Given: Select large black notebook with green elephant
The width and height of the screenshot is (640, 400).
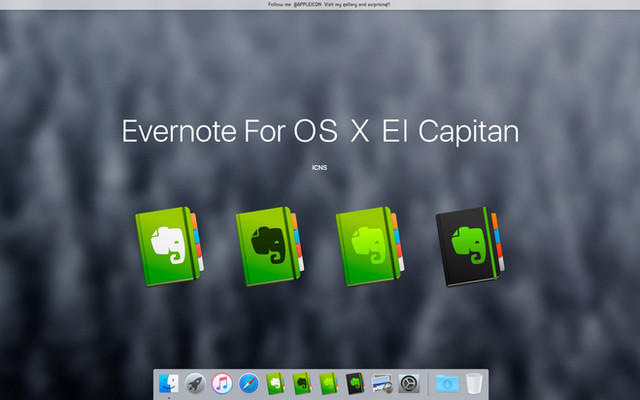Looking at the screenshot, I should [470, 246].
